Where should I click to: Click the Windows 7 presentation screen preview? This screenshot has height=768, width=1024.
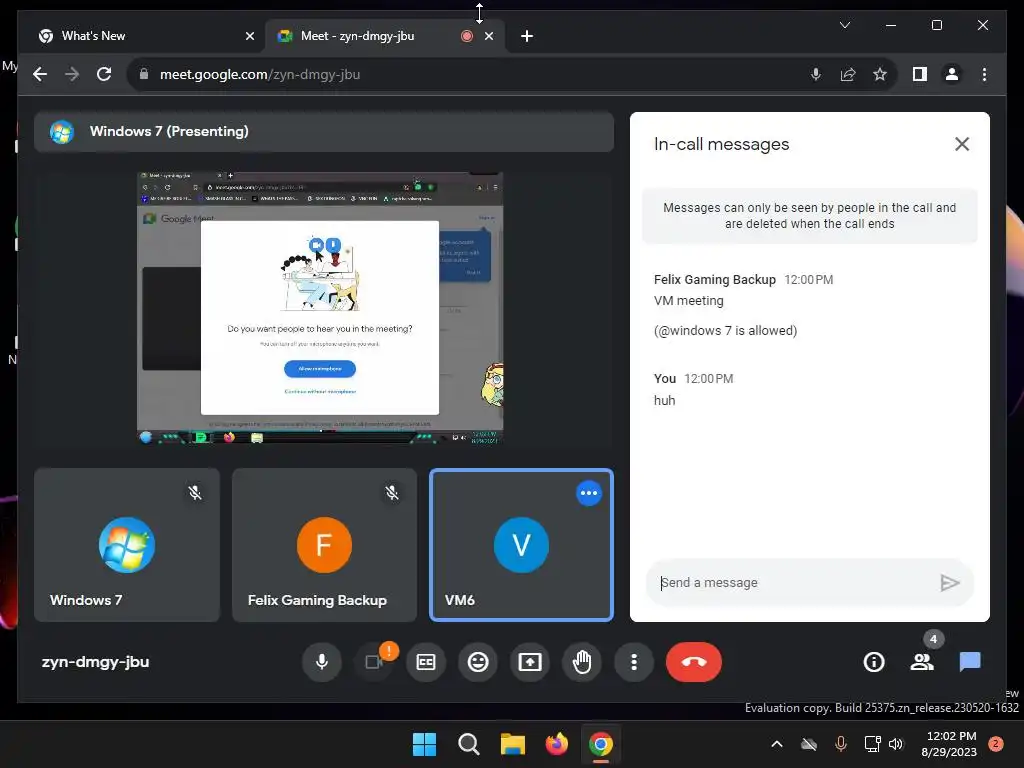320,308
